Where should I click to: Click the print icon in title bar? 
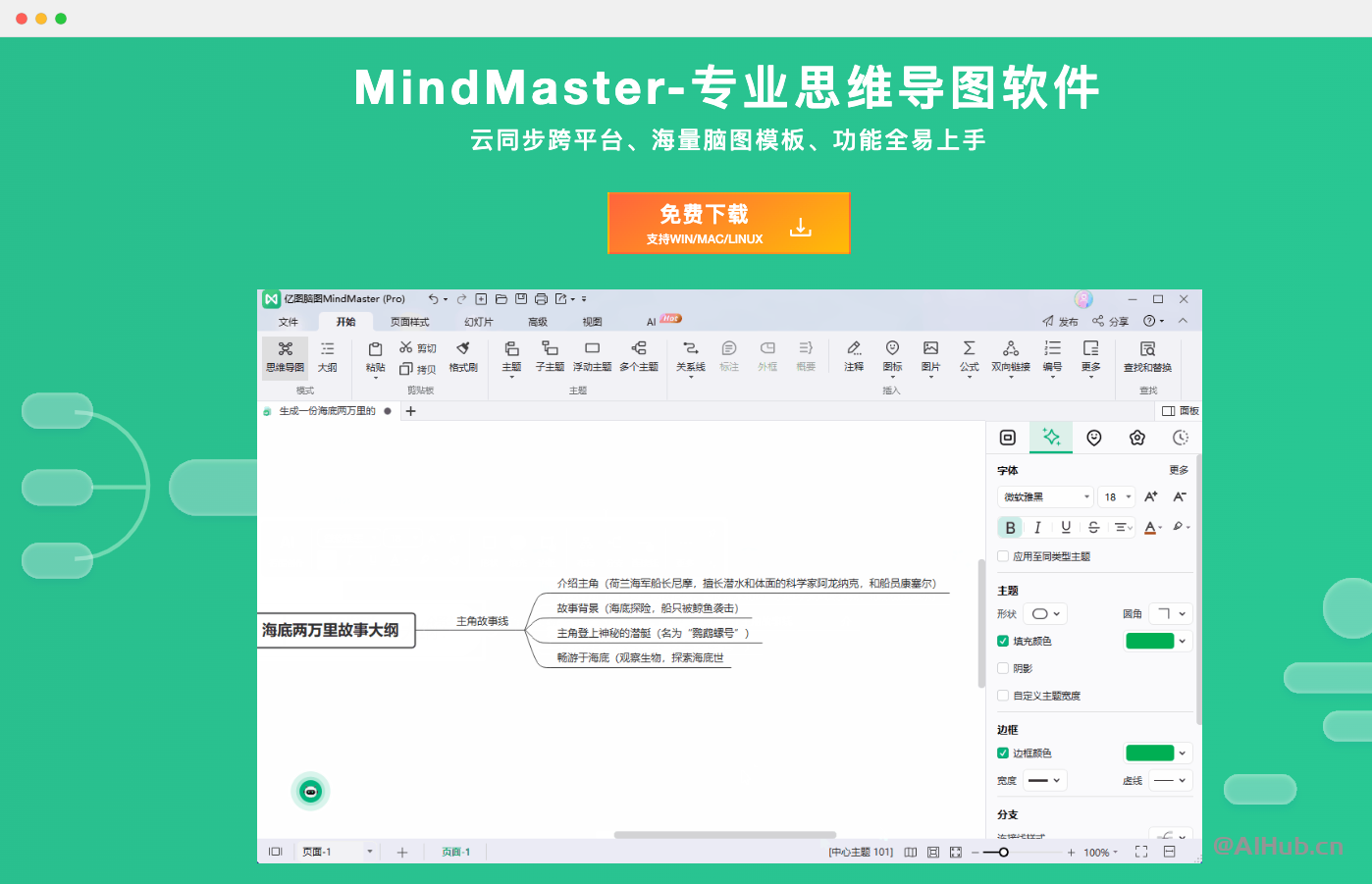(x=541, y=299)
